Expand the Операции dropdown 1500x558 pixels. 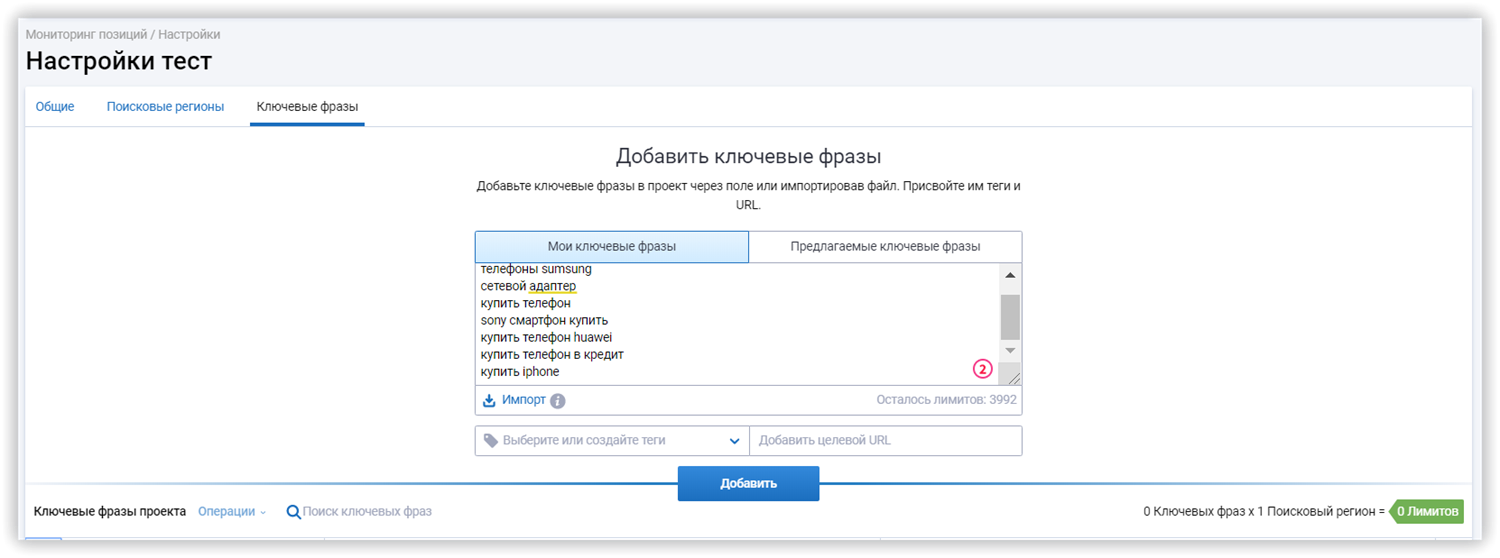[232, 511]
